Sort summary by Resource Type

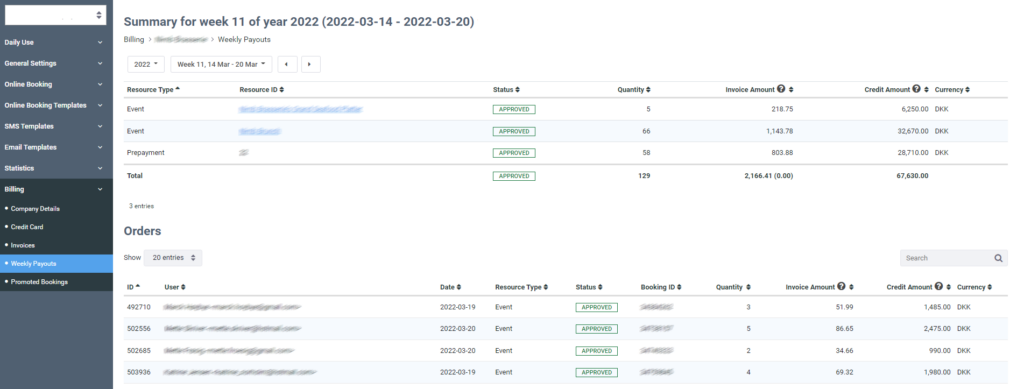click(x=153, y=89)
